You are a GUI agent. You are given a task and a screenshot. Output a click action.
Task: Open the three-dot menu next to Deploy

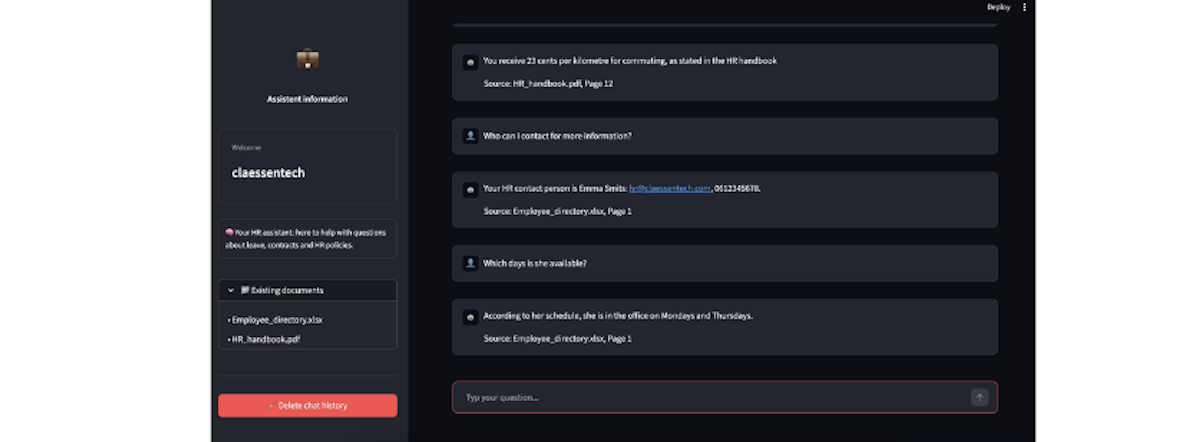click(x=1024, y=7)
